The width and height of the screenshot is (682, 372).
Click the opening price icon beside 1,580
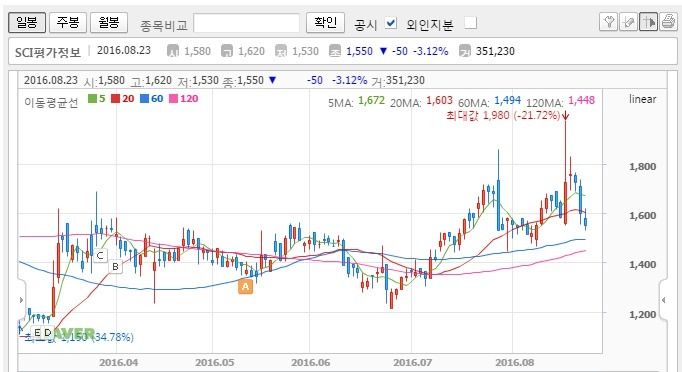[x=173, y=51]
